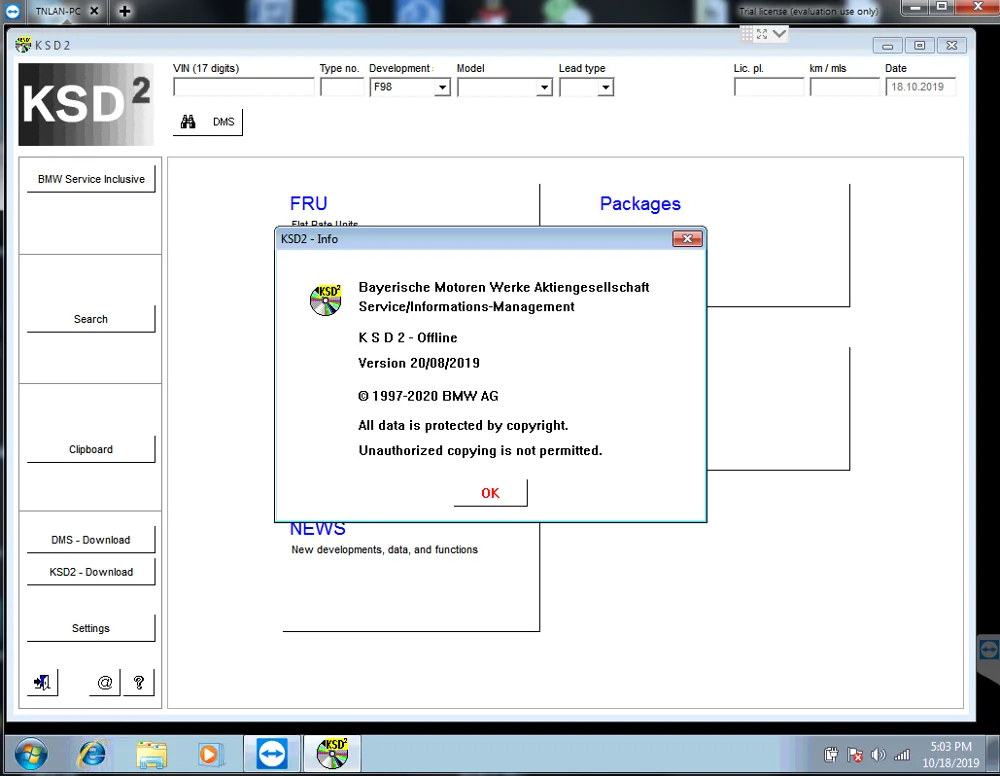Launch Internet Explorer from taskbar

coord(91,755)
